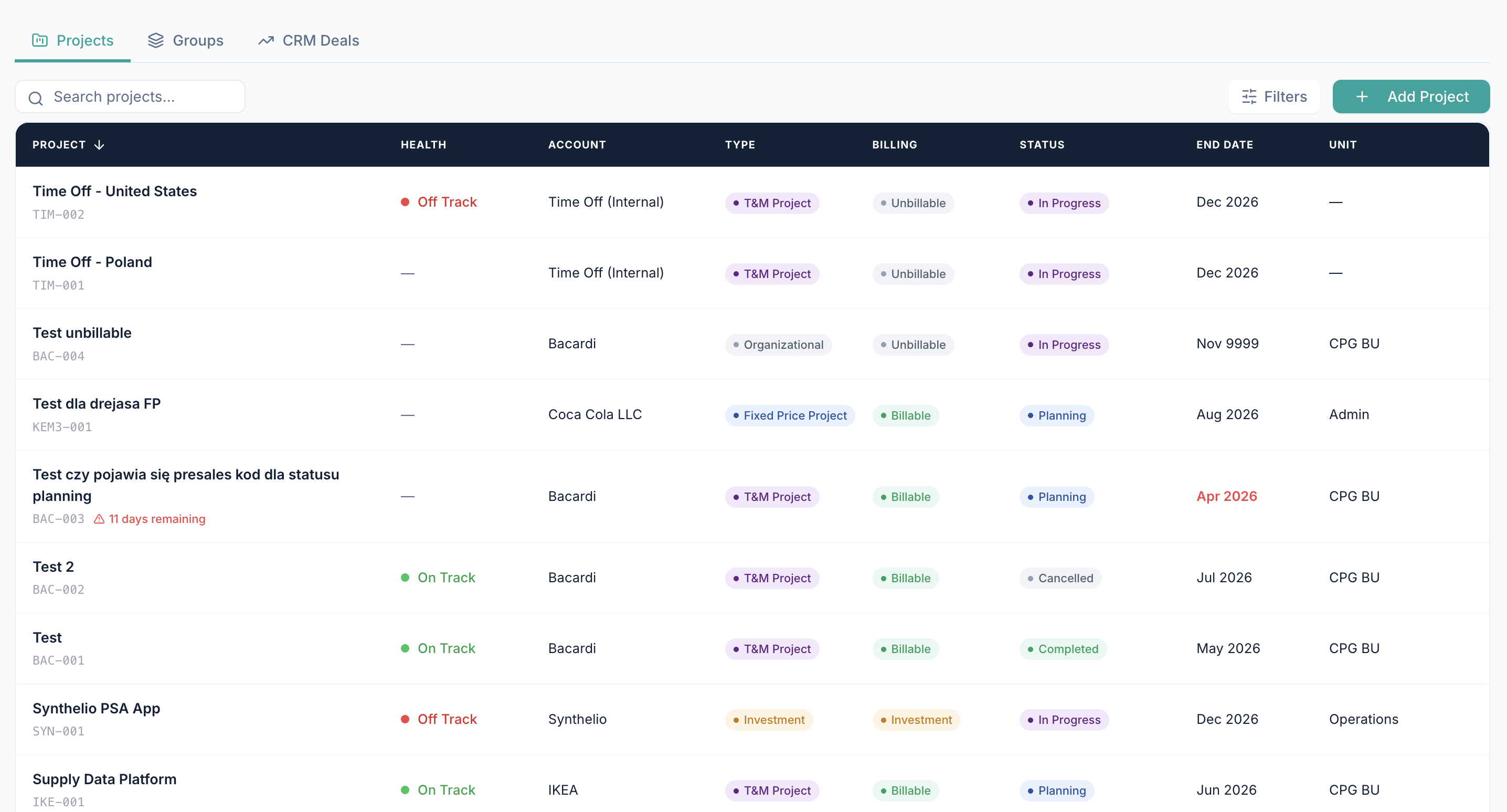Click the red Apr 2026 end date
This screenshot has width=1507, height=812.
[x=1227, y=496]
